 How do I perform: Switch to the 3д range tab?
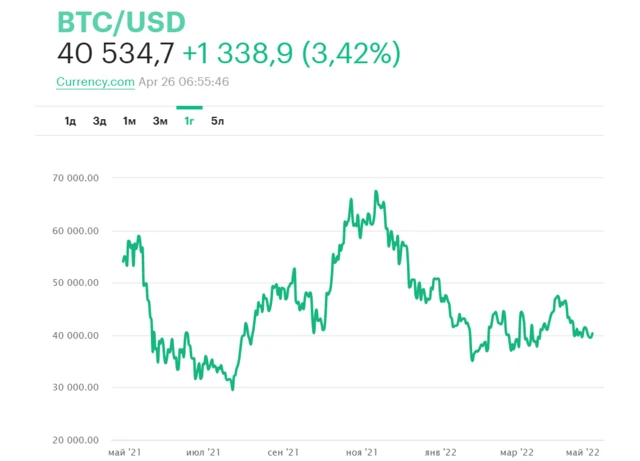99,121
